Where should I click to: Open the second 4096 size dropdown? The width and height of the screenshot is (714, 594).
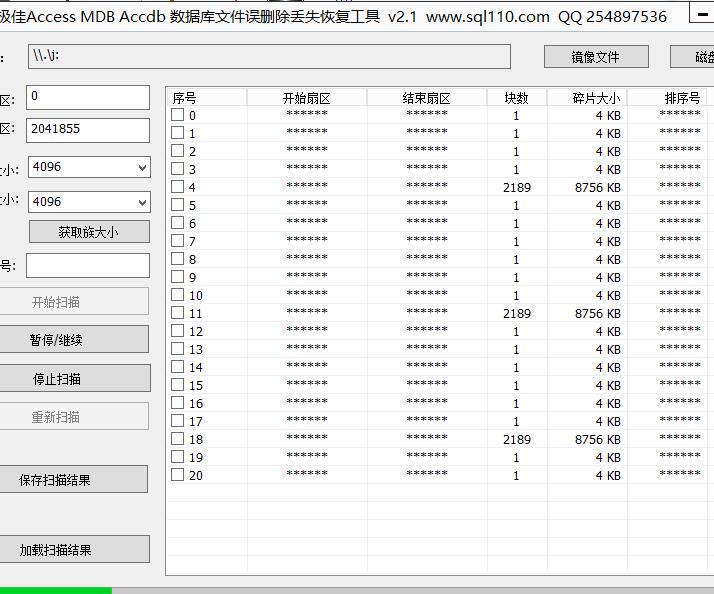143,202
